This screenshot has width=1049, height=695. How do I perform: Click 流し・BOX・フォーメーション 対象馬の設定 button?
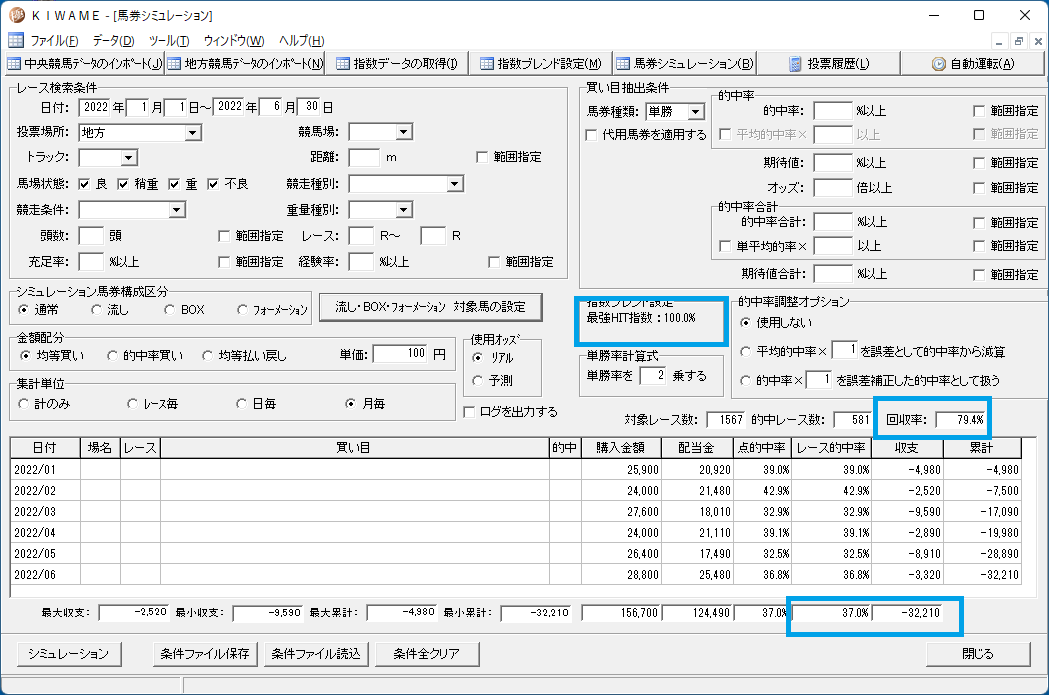430,307
